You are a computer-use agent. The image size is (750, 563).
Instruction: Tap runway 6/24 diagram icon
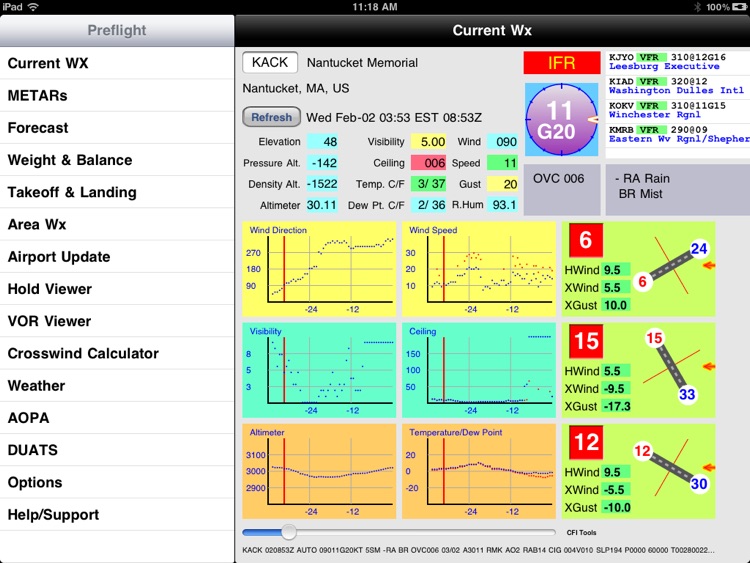(x=672, y=266)
